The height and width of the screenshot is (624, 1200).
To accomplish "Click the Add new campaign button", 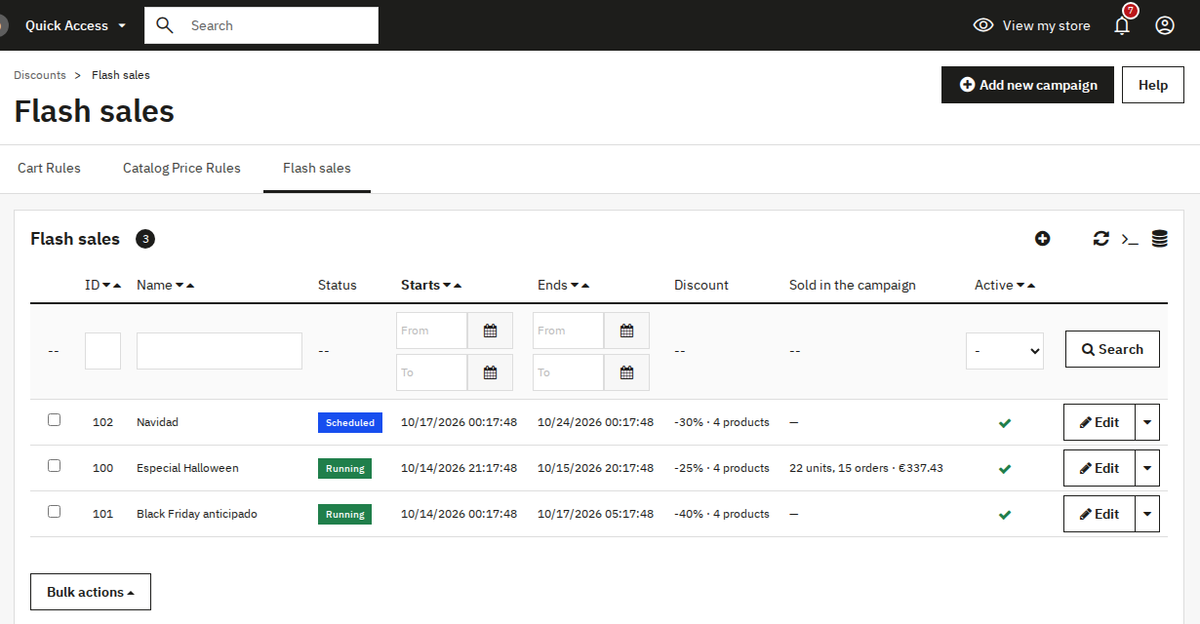I will click(x=1028, y=85).
